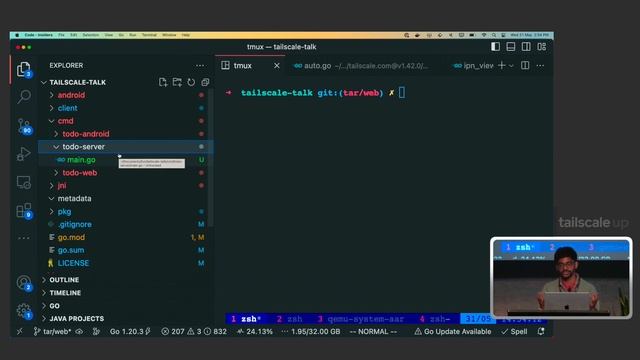Switch to the ipn_view tab
The width and height of the screenshot is (640, 360).
[x=473, y=66]
